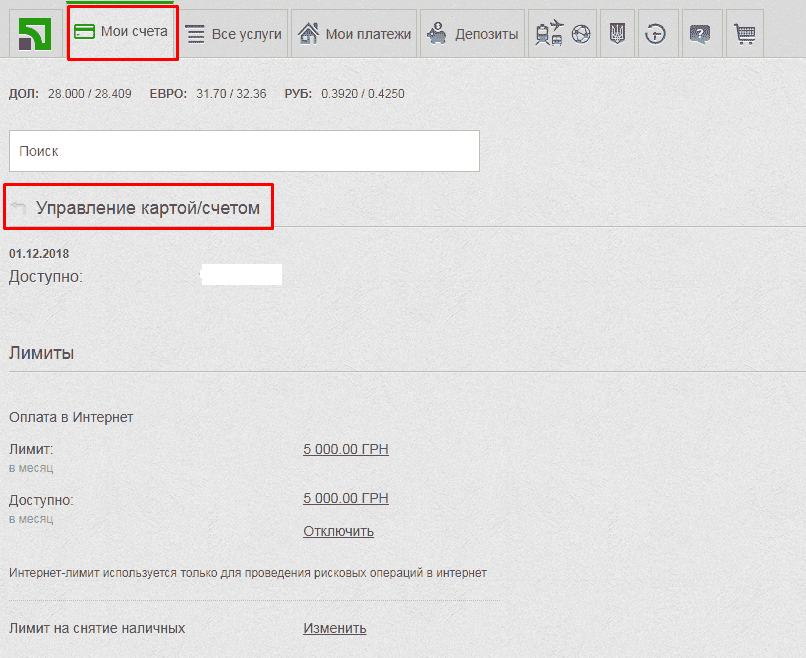Click the green Privat24 logo icon

coord(35,35)
